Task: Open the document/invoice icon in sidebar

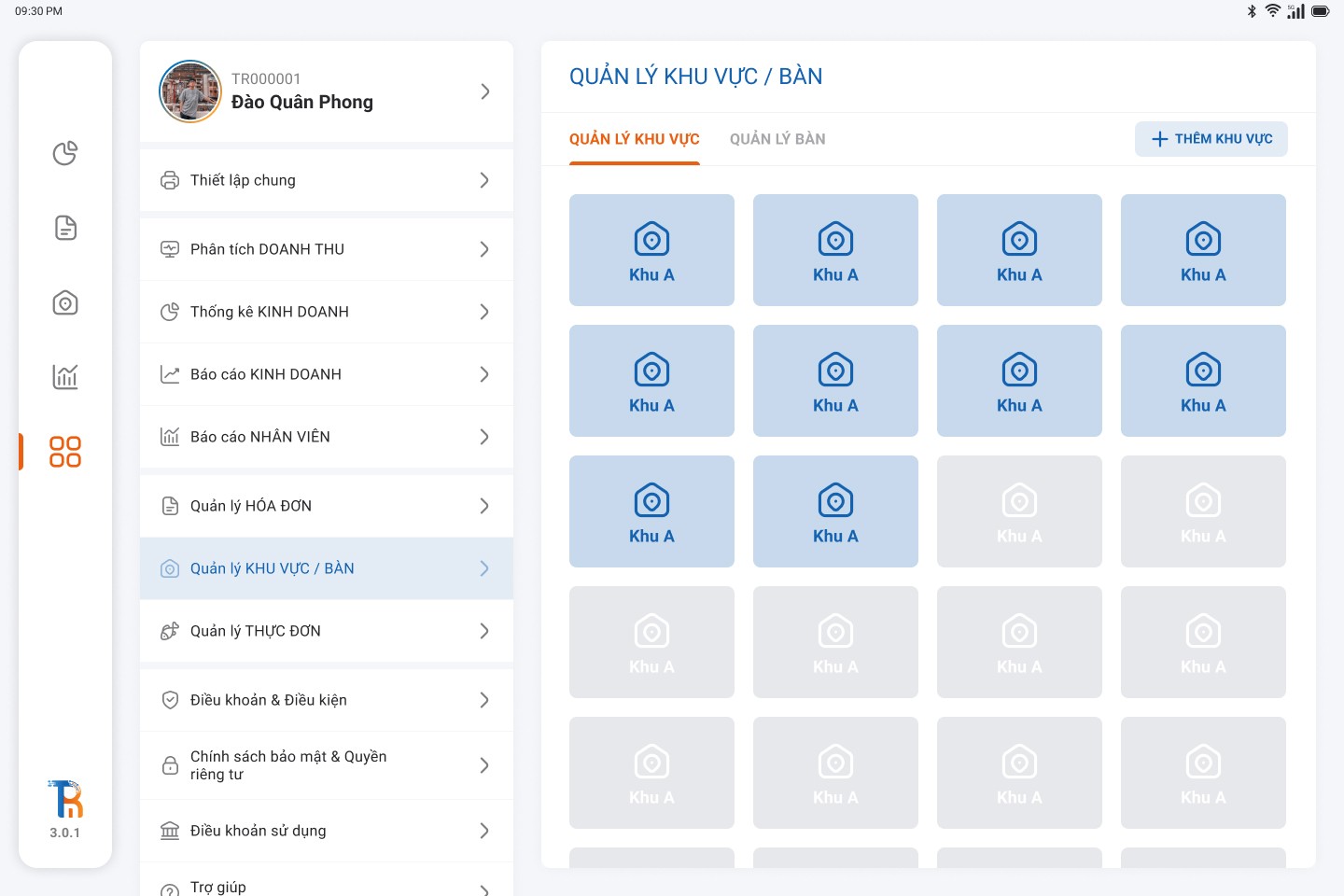Action: [65, 228]
